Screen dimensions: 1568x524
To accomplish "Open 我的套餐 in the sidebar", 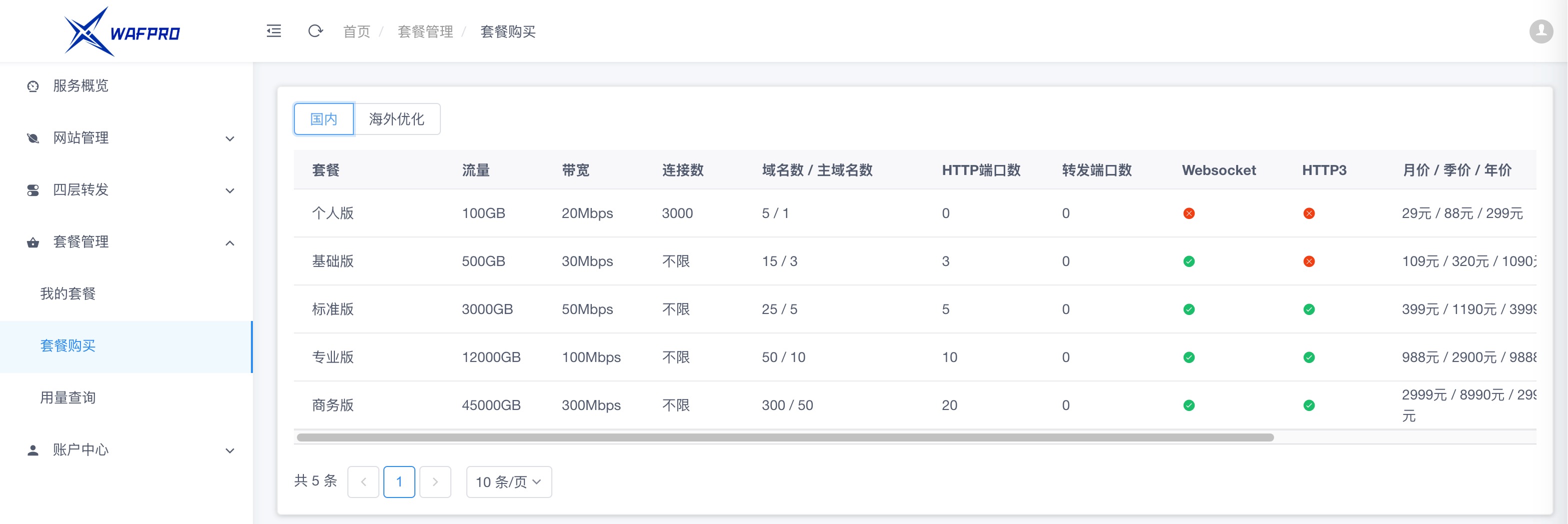I will click(68, 294).
